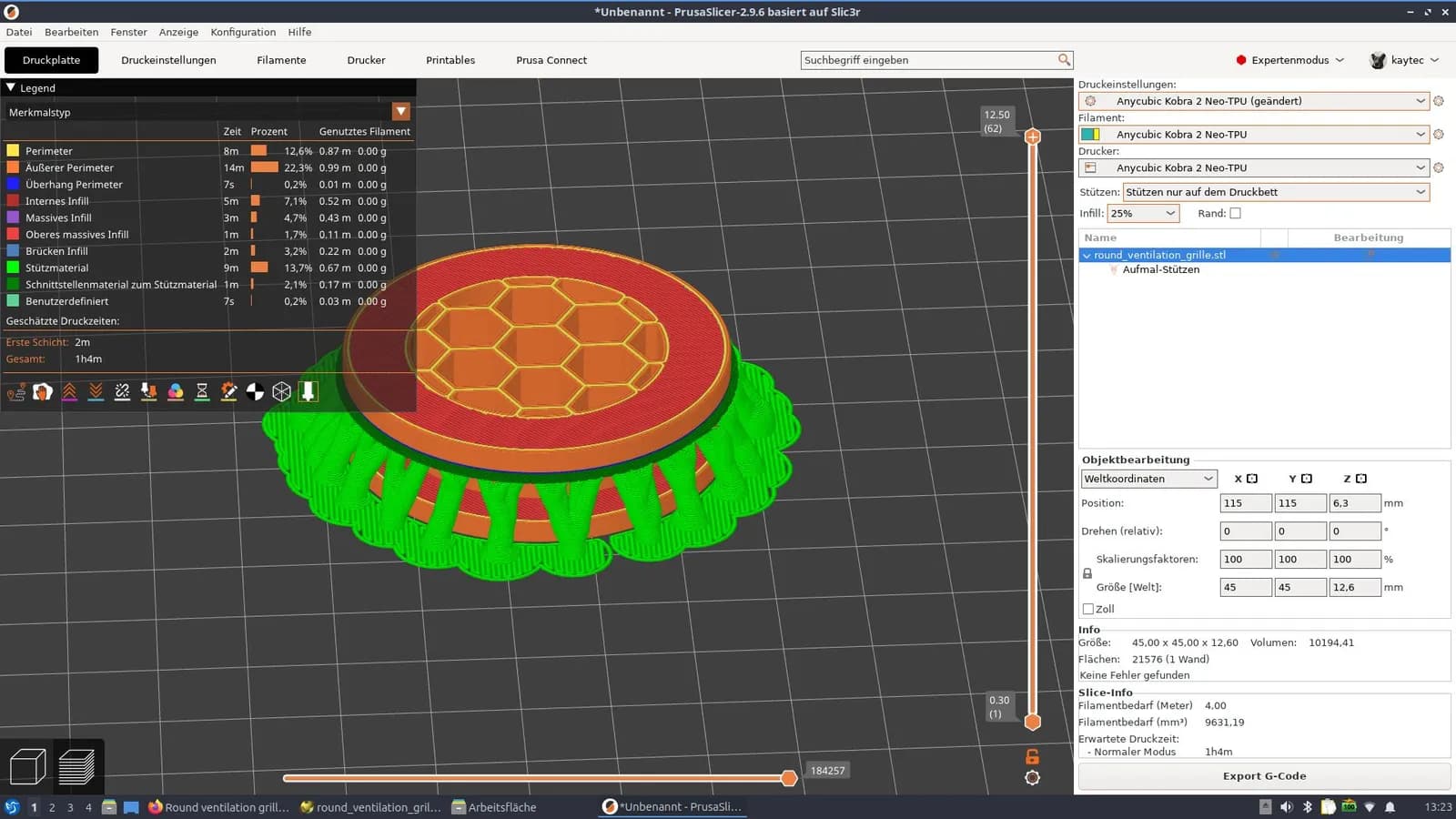The image size is (1456, 819).
Task: Reset Y position anchor icon
Action: (x=1307, y=479)
